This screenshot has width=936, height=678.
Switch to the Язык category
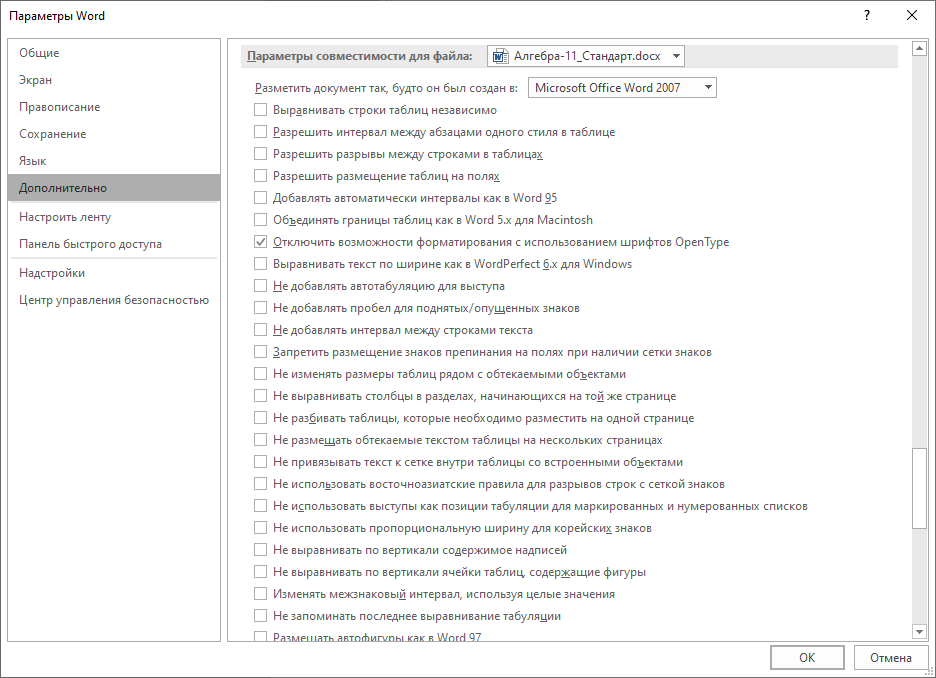(x=114, y=161)
